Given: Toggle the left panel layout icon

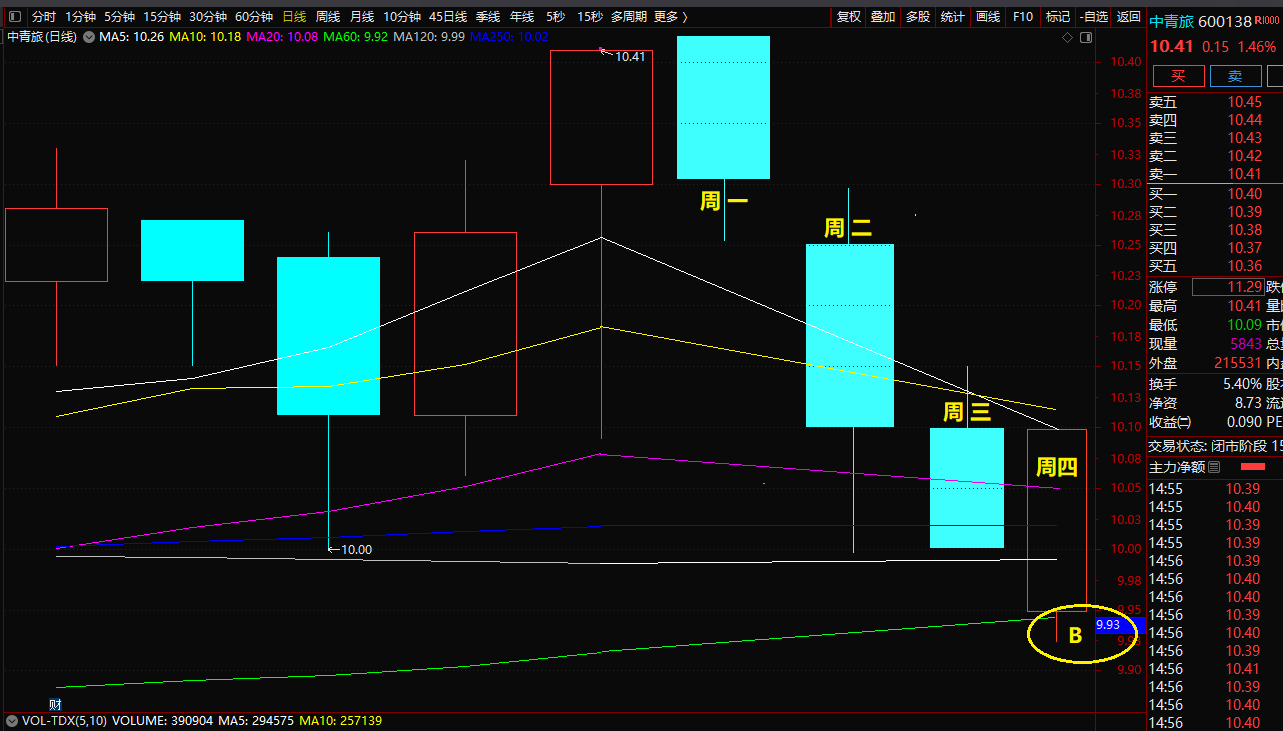Looking at the screenshot, I should click(x=14, y=17).
